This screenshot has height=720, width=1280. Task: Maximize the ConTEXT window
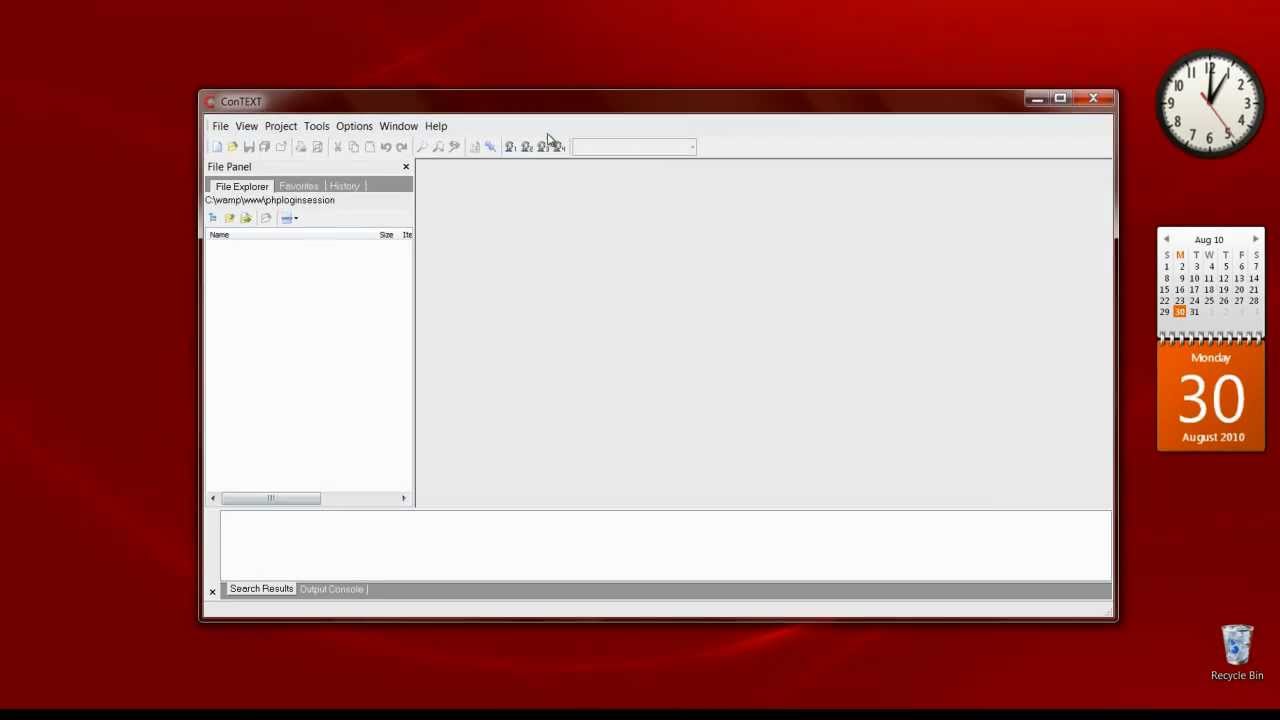pos(1060,98)
